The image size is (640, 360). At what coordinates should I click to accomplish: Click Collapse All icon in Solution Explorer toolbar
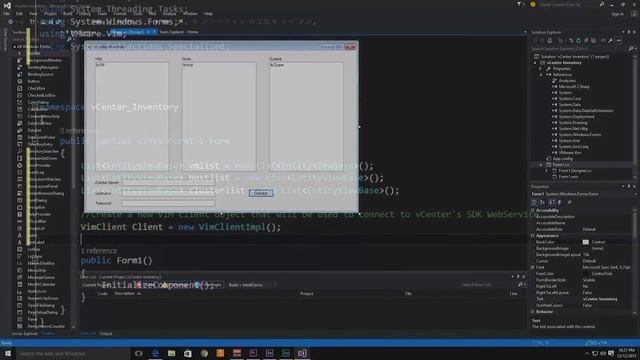586,40
